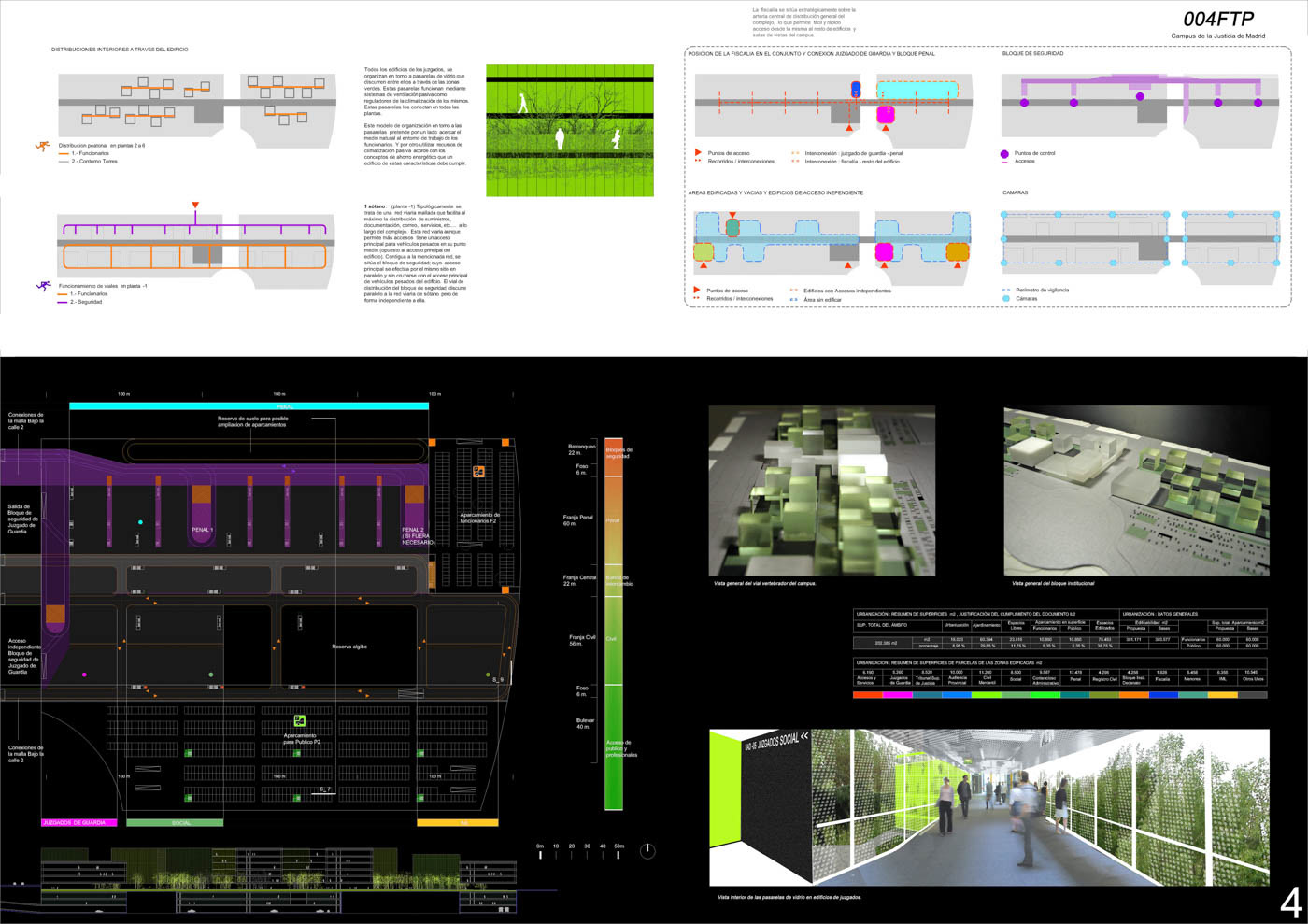Click the purple car icon beside Funcionamiento de viales
The width and height of the screenshot is (1308, 924).
click(43, 286)
